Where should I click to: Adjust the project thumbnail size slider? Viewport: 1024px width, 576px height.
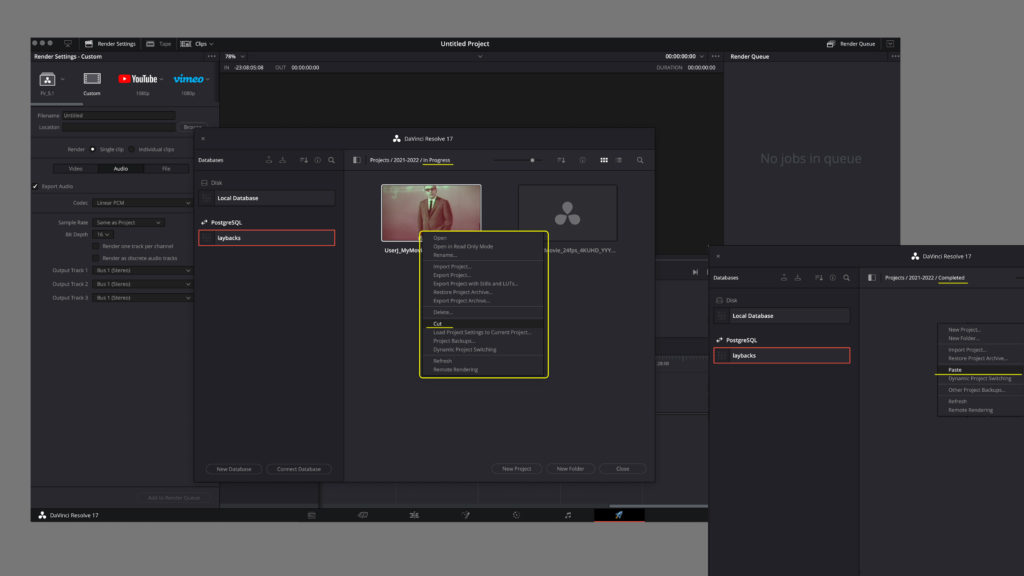coord(532,160)
